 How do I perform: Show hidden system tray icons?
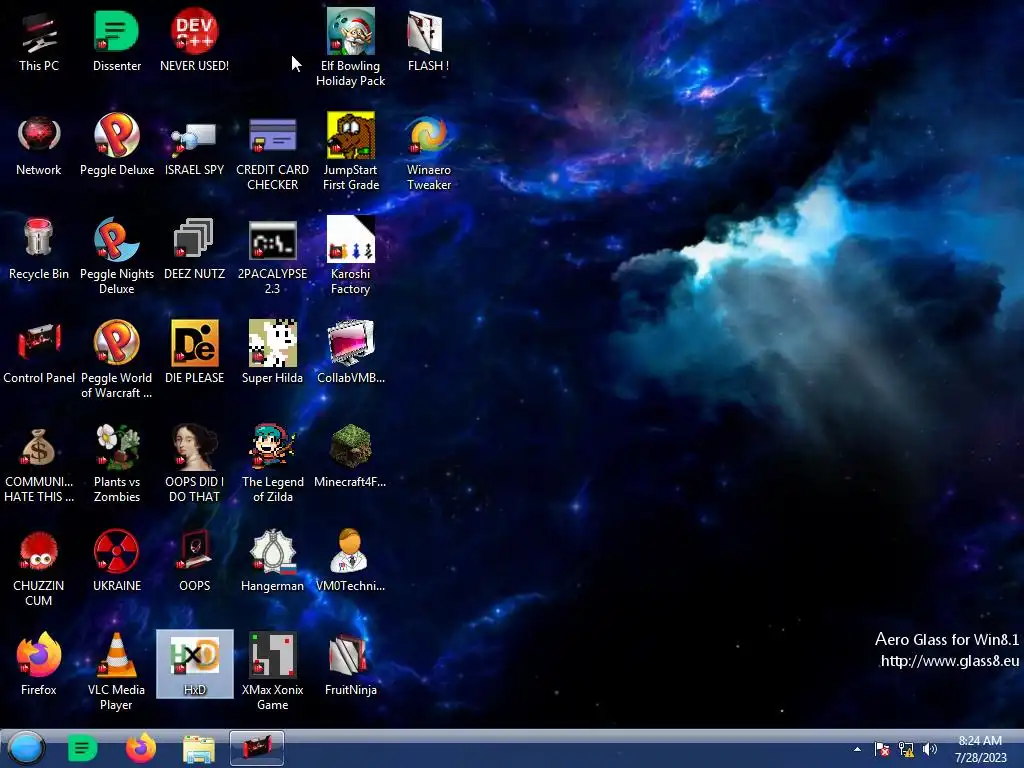[x=857, y=749]
